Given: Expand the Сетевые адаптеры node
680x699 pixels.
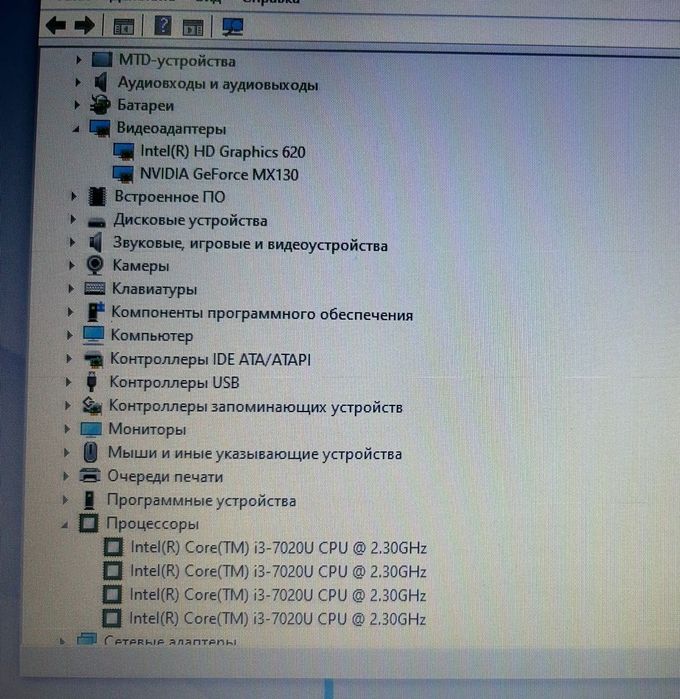Looking at the screenshot, I should click(62, 642).
